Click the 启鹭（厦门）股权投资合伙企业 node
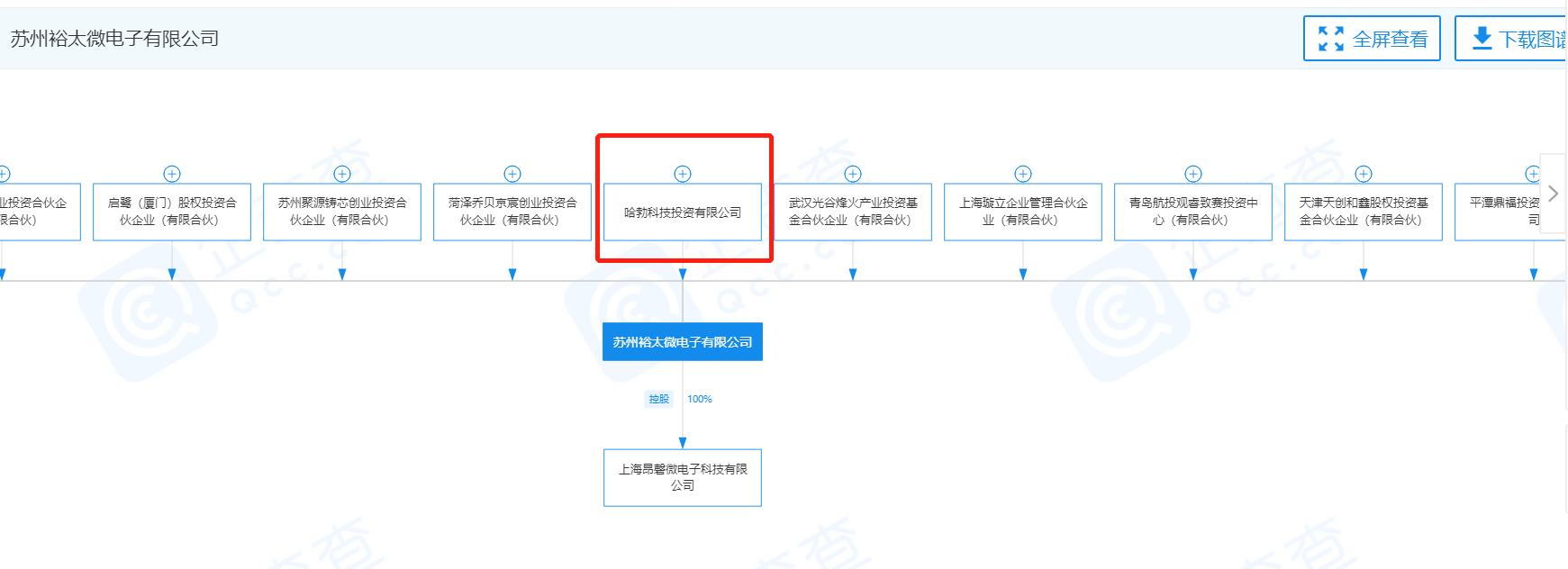This screenshot has height=569, width=1568. click(172, 212)
